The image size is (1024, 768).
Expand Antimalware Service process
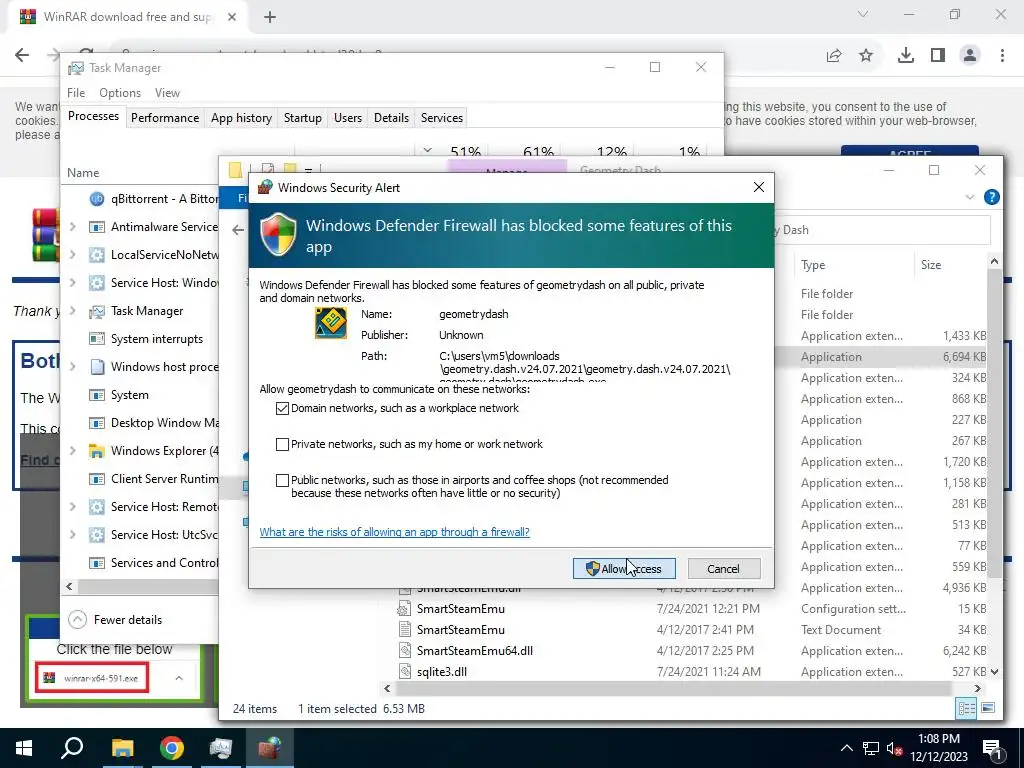pos(73,227)
